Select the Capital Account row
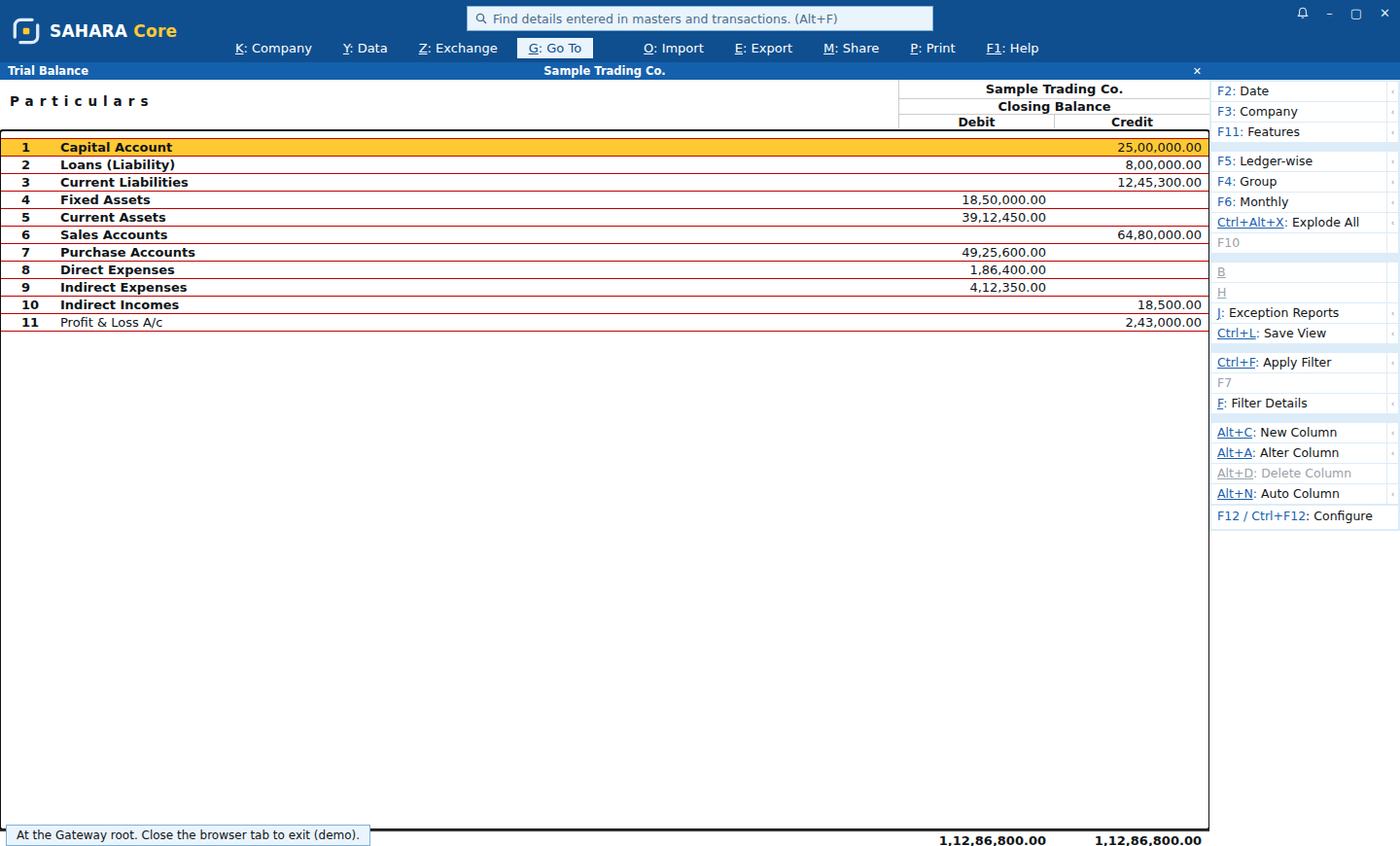This screenshot has height=846, width=1400. [x=605, y=148]
